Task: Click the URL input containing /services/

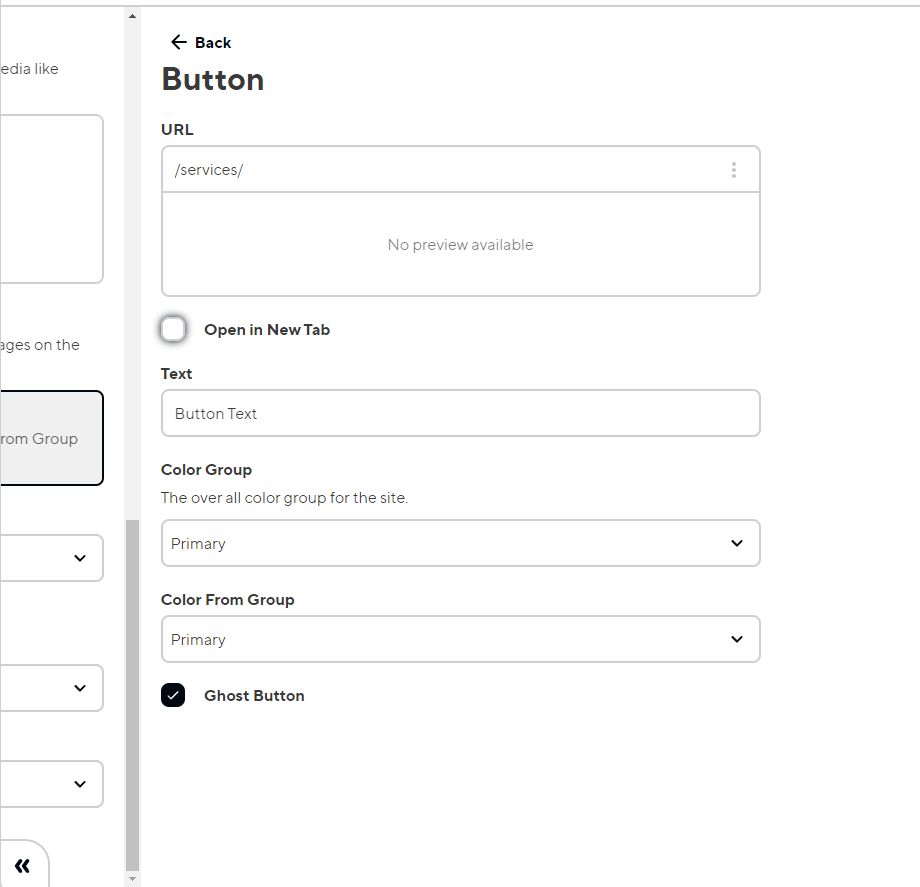Action: [440, 170]
